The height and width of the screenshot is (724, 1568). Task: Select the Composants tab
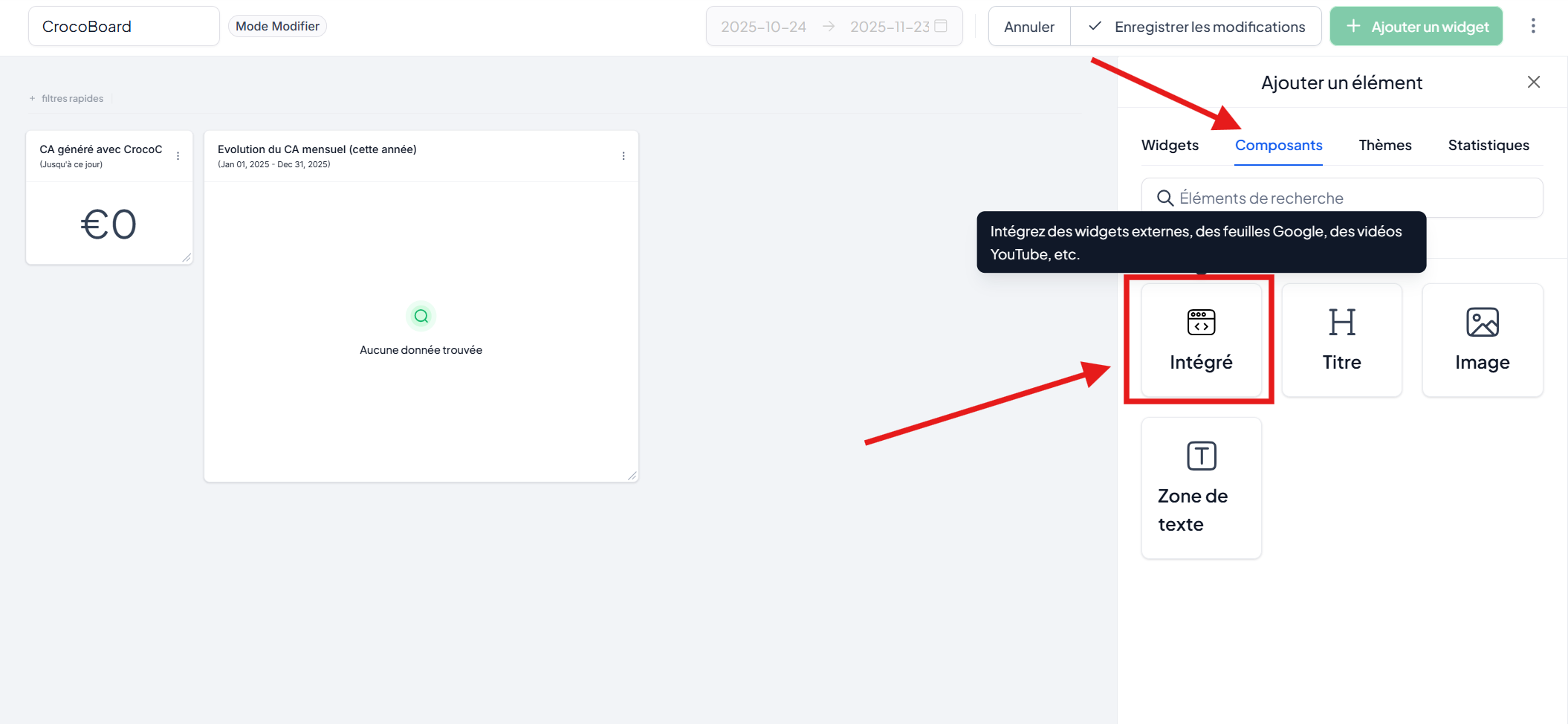[x=1278, y=145]
